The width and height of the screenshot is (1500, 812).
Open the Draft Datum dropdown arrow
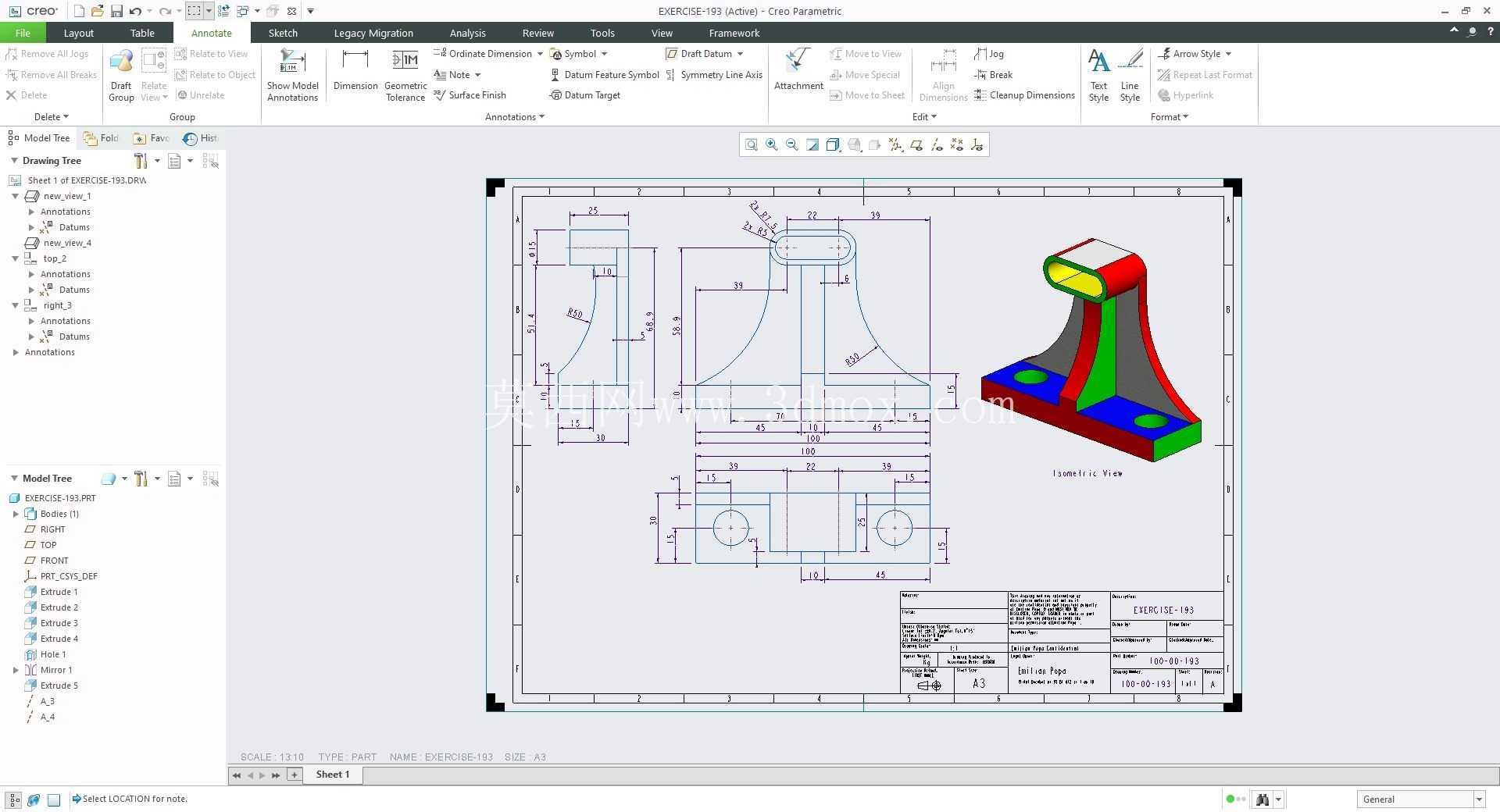(740, 54)
